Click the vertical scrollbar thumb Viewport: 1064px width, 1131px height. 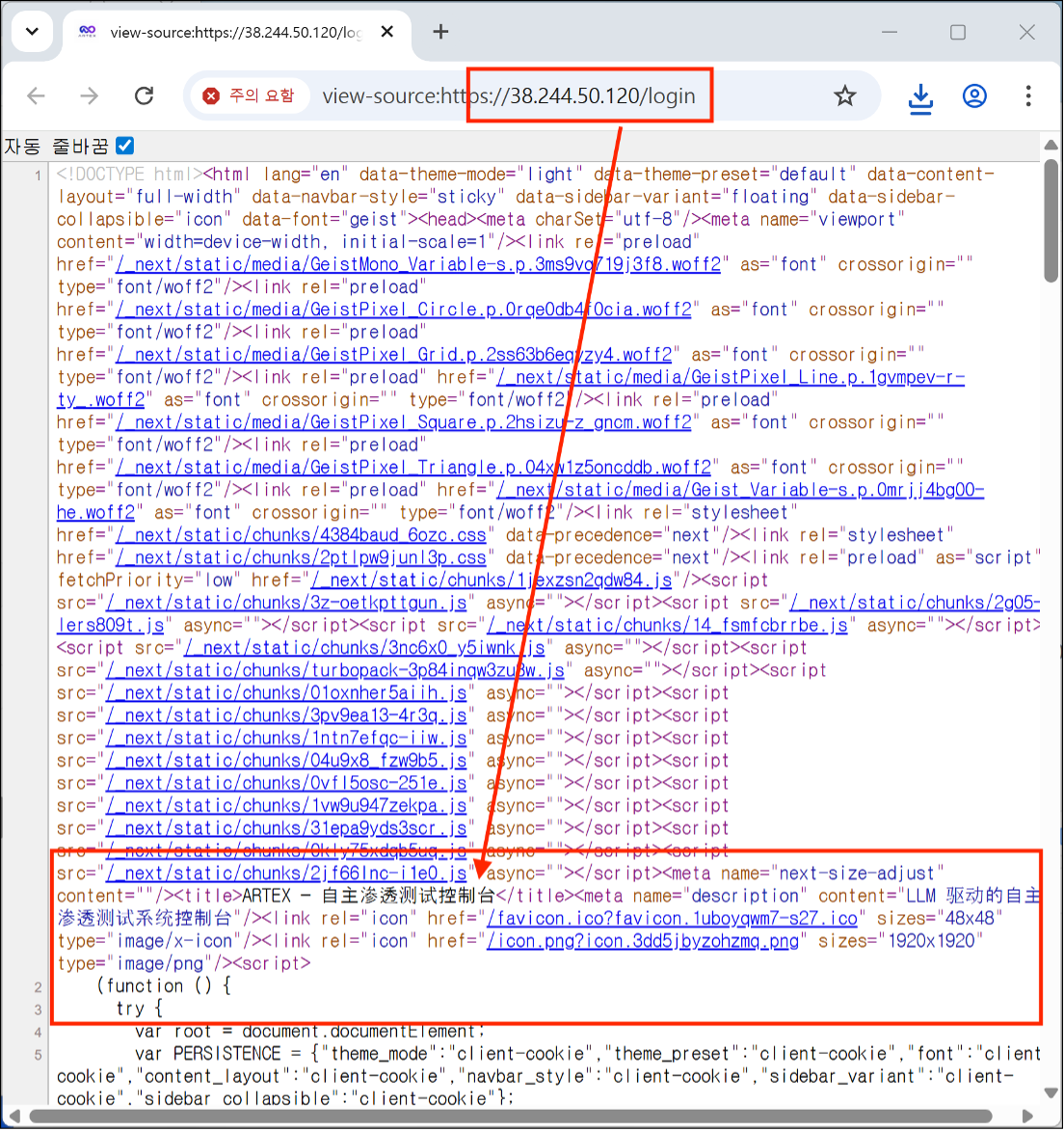click(x=1051, y=220)
